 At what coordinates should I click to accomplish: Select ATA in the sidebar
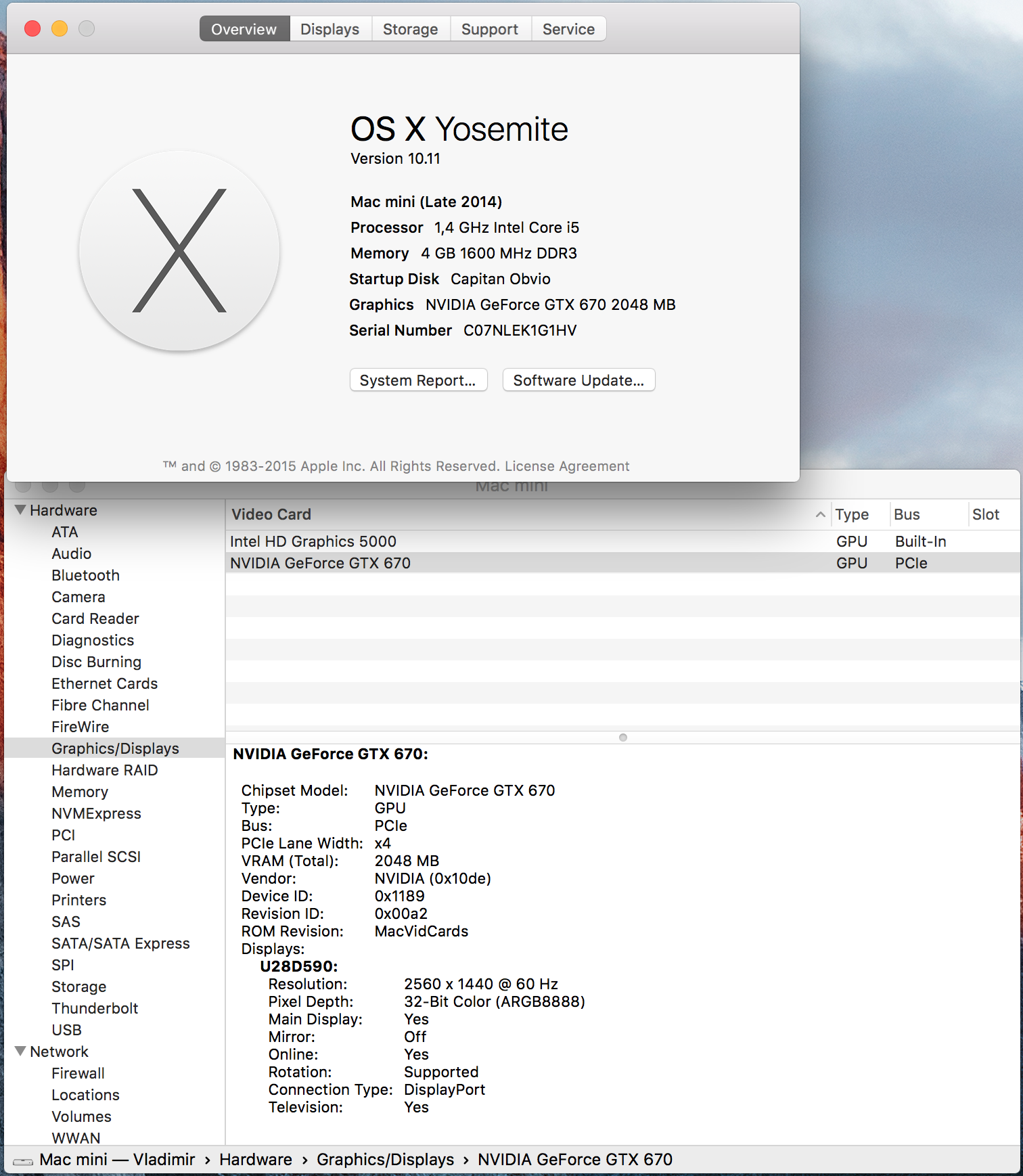[x=65, y=532]
